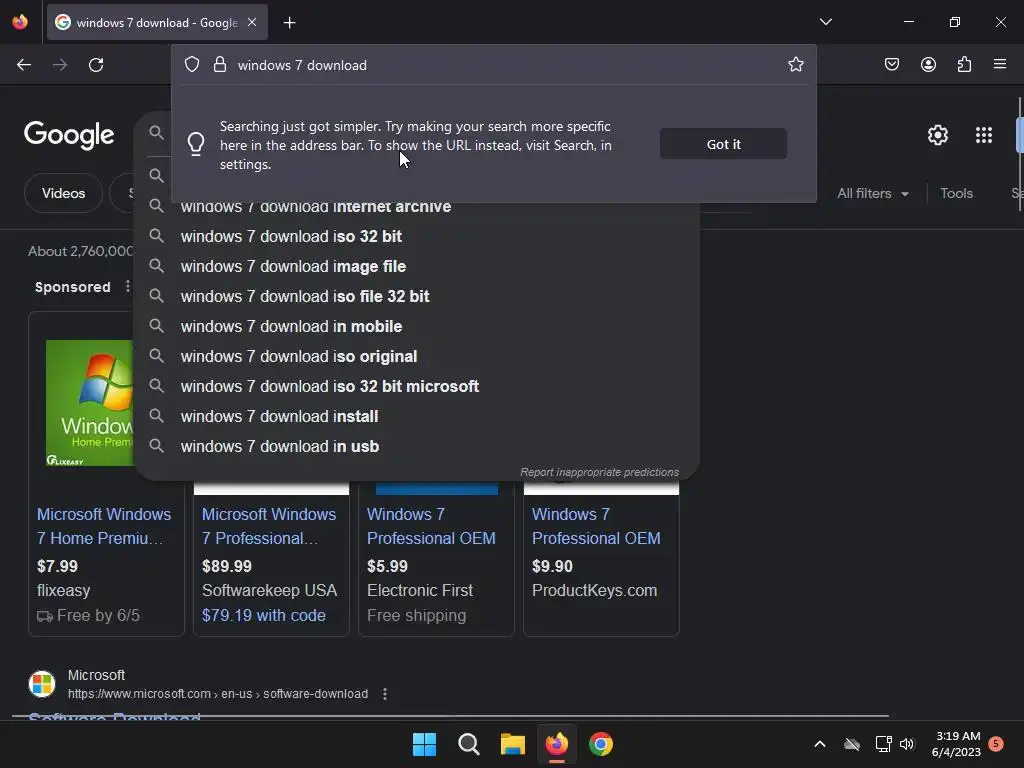The height and width of the screenshot is (768, 1024).
Task: Open taskbar Search magnifier
Action: 468,744
